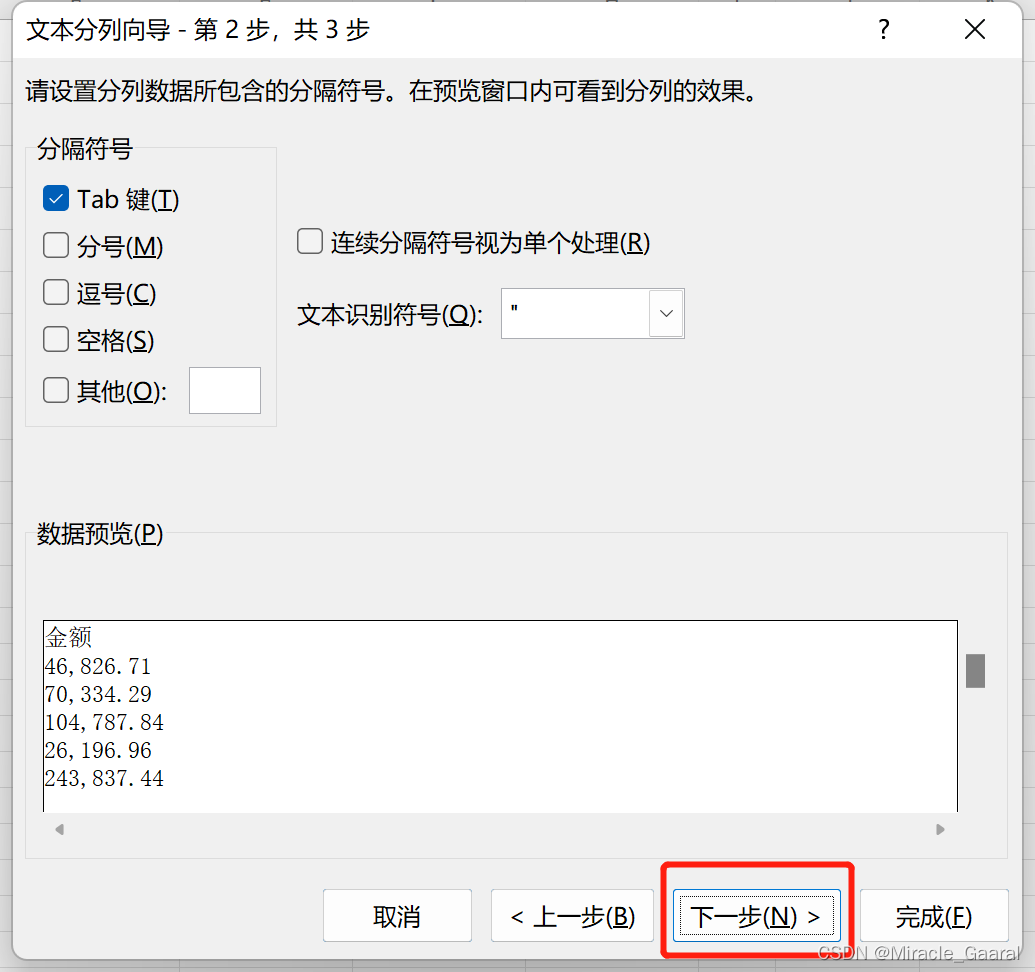The image size is (1035, 972).
Task: Open the 文本识别符号 dropdown
Action: click(666, 313)
